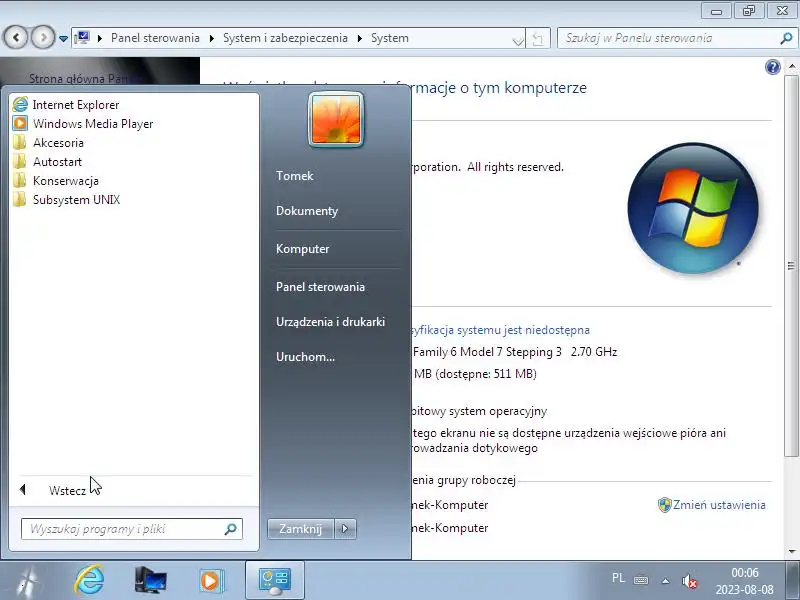Click the user account flower picture
The image size is (800, 600).
[x=336, y=119]
